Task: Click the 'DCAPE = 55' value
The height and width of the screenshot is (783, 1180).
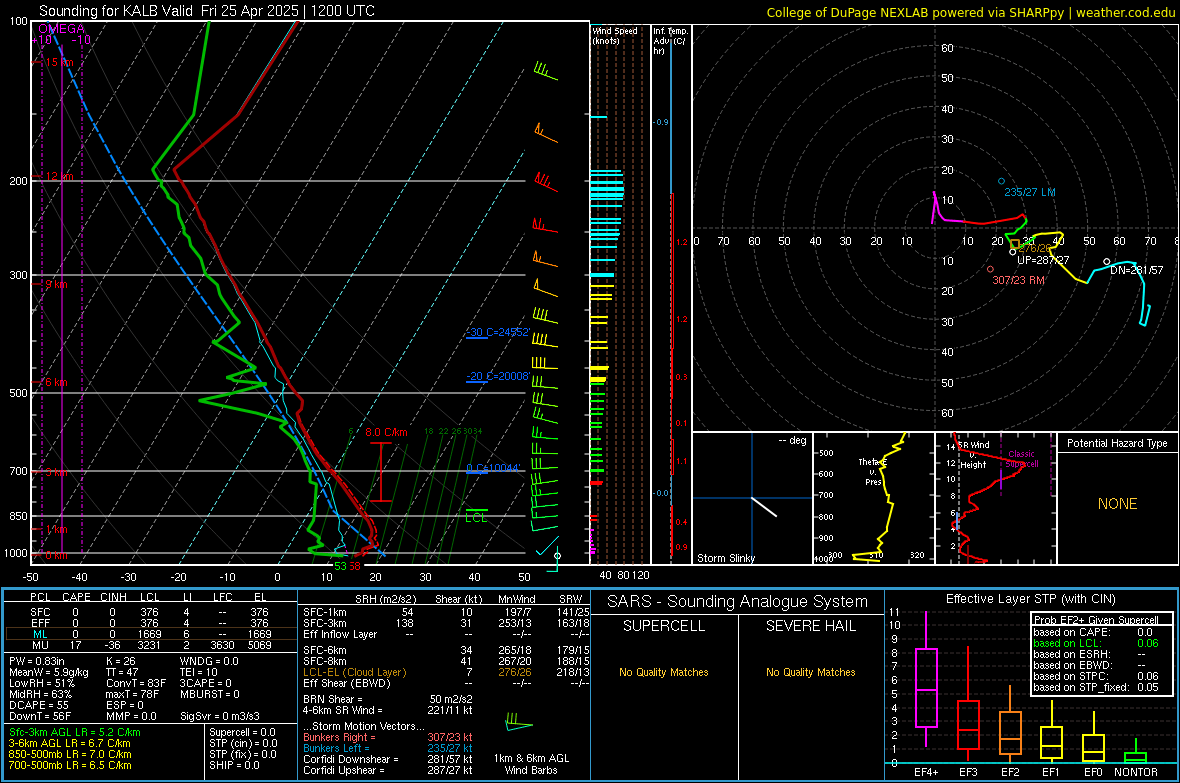Action: pos(39,705)
